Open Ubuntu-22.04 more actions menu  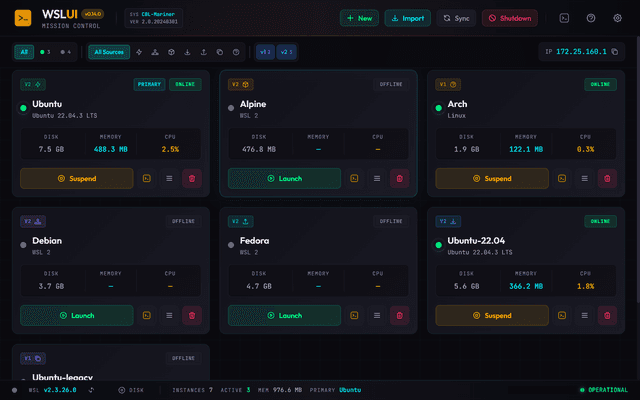(585, 315)
